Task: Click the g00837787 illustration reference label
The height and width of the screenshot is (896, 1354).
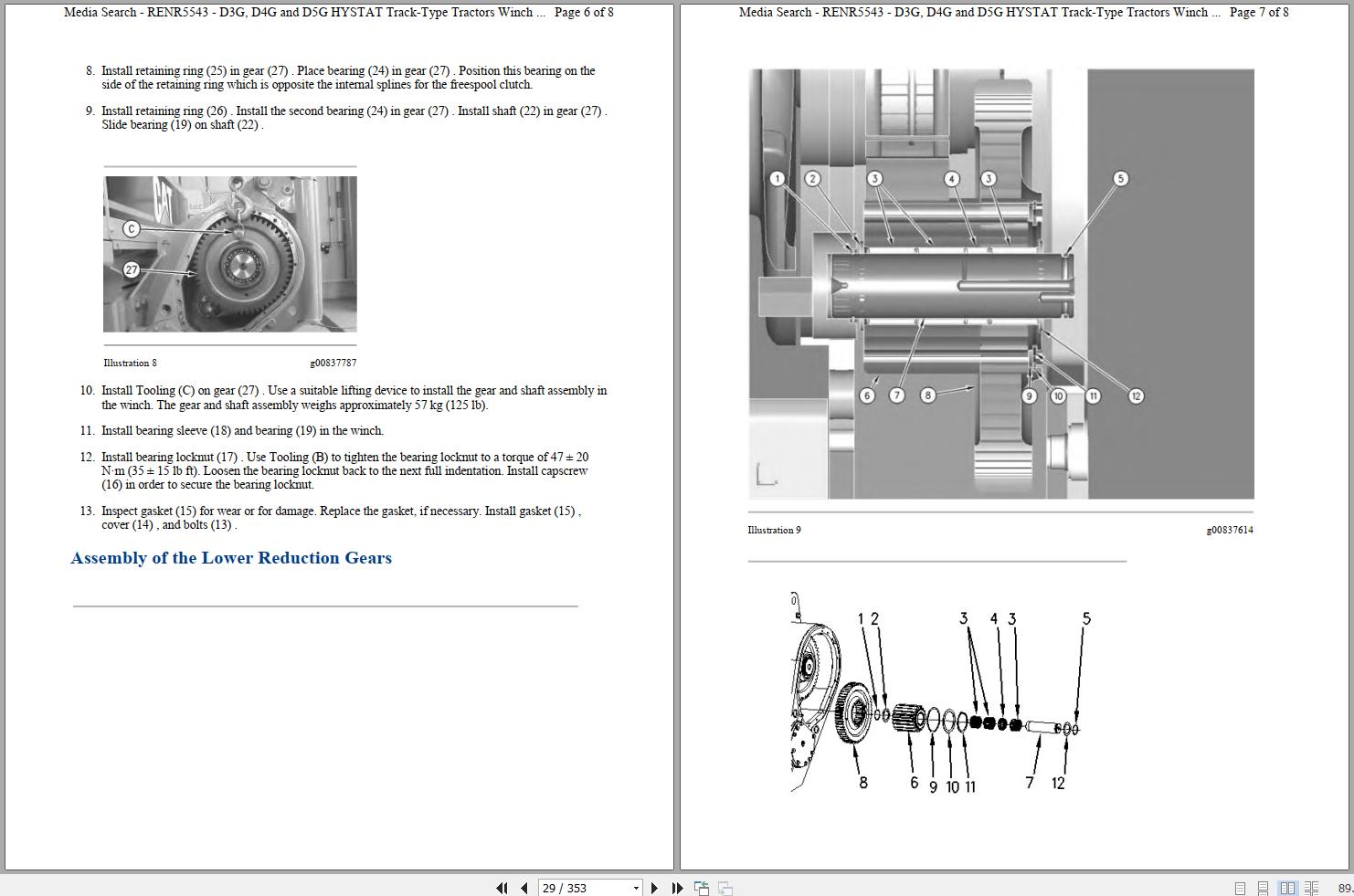Action: click(x=334, y=363)
